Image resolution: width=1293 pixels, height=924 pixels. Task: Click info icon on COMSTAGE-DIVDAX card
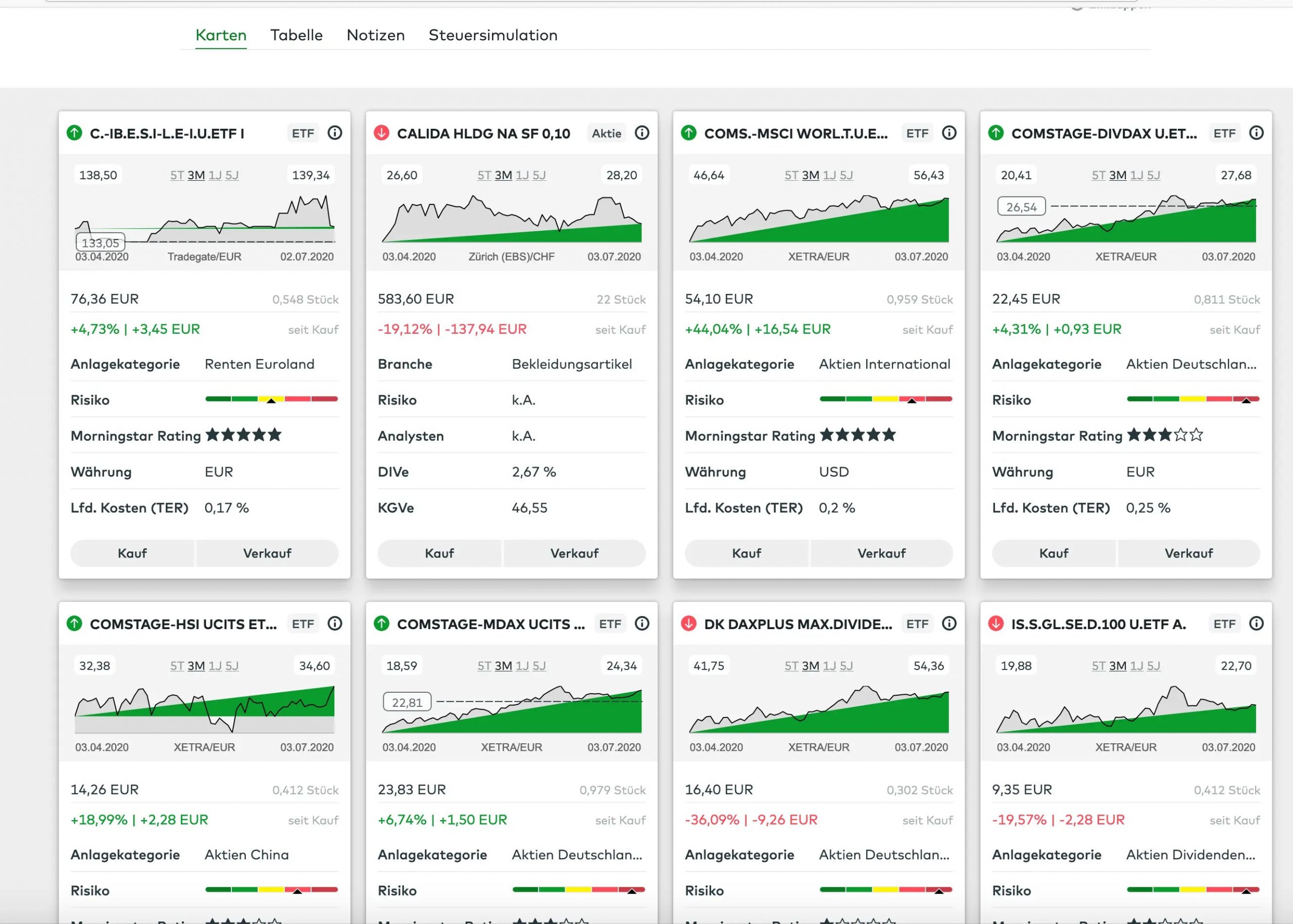pos(1256,133)
